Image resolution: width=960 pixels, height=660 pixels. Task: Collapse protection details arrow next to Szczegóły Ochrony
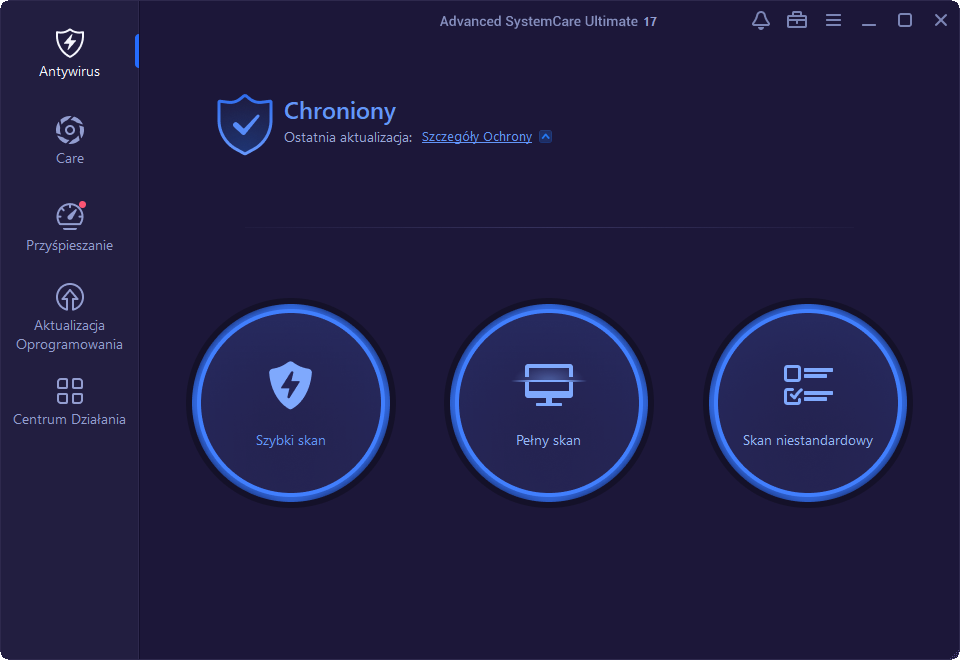[x=546, y=137]
